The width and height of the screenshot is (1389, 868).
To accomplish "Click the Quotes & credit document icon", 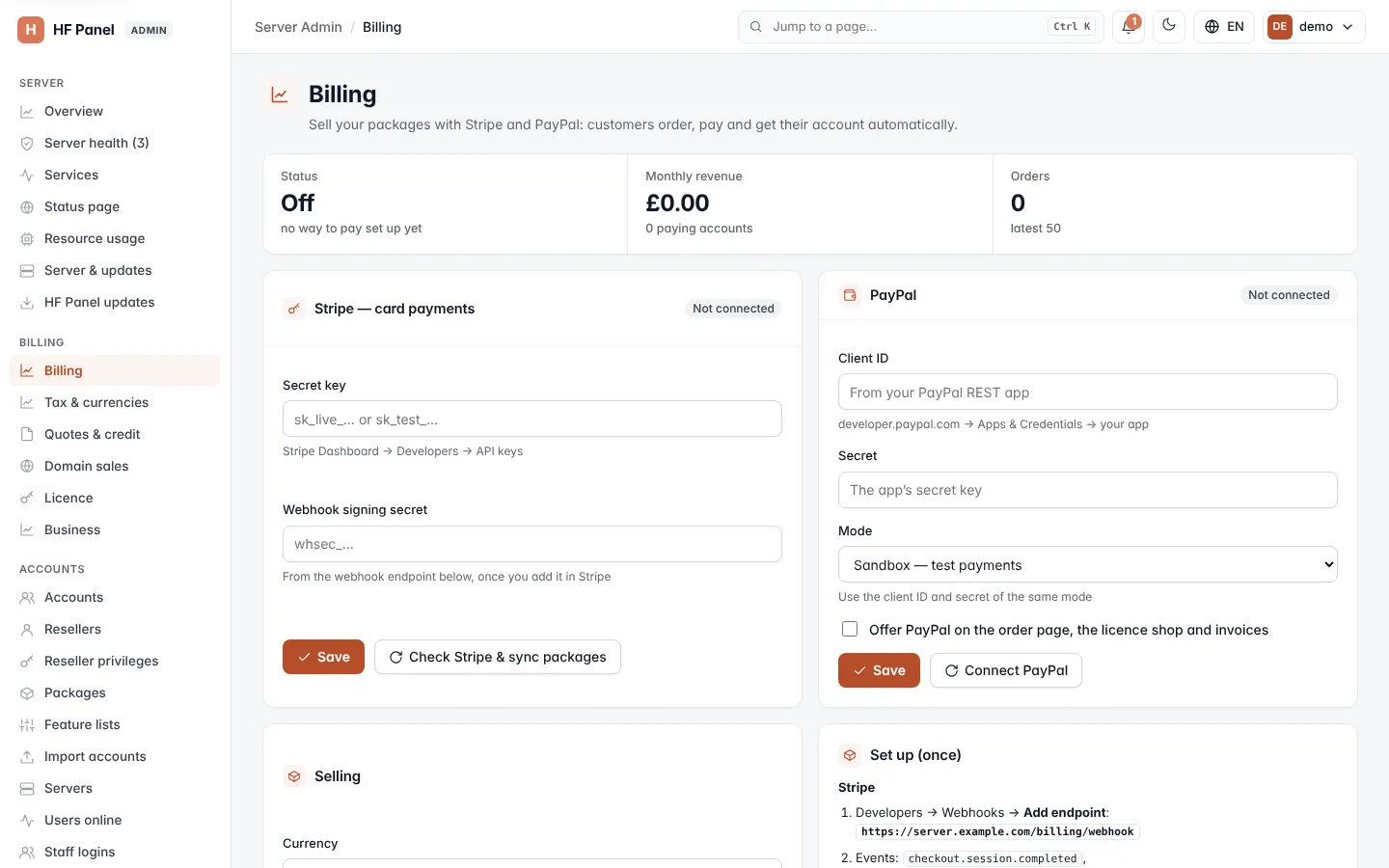I will tap(27, 435).
